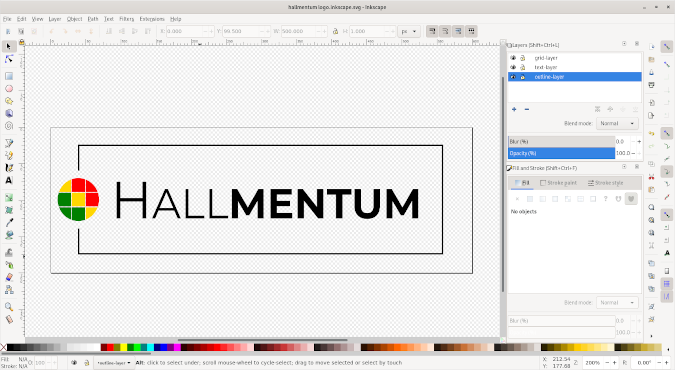The width and height of the screenshot is (675, 370).
Task: Open the File menu
Action: click(x=7, y=19)
